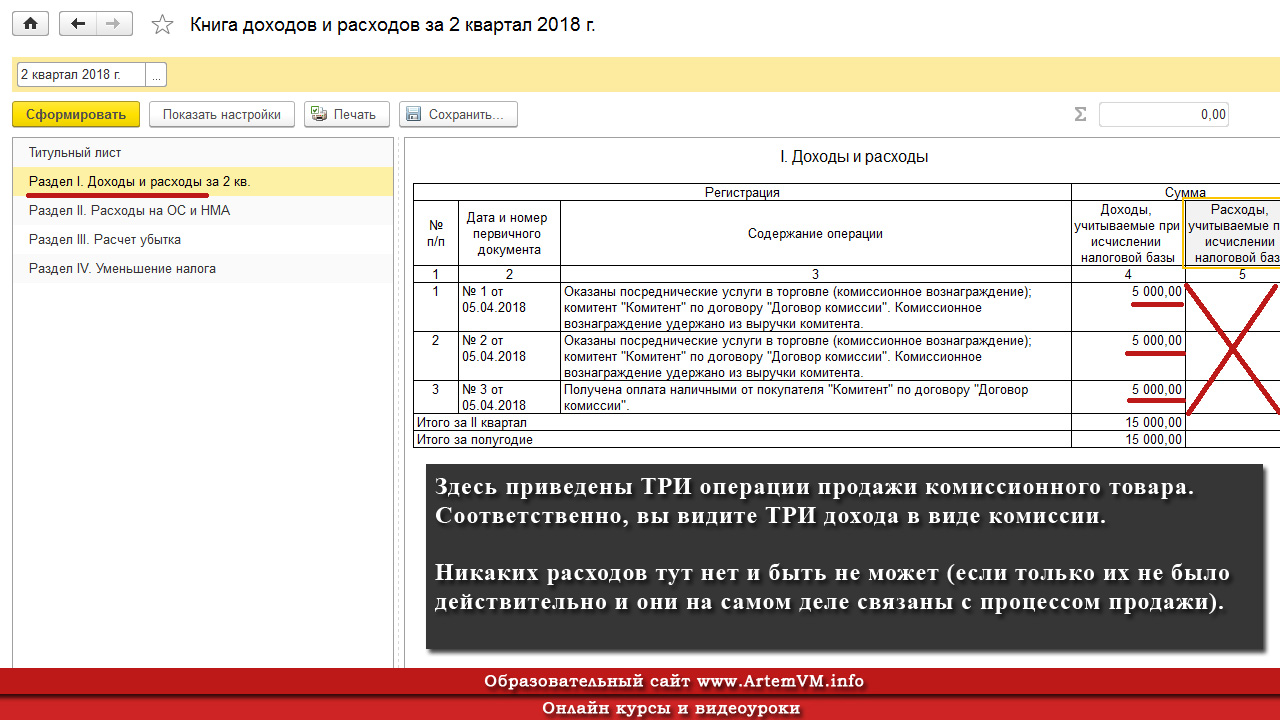This screenshot has height=720, width=1280.
Task: Click 'Расходы, учитываемые' highlighted header cell
Action: tap(1232, 234)
